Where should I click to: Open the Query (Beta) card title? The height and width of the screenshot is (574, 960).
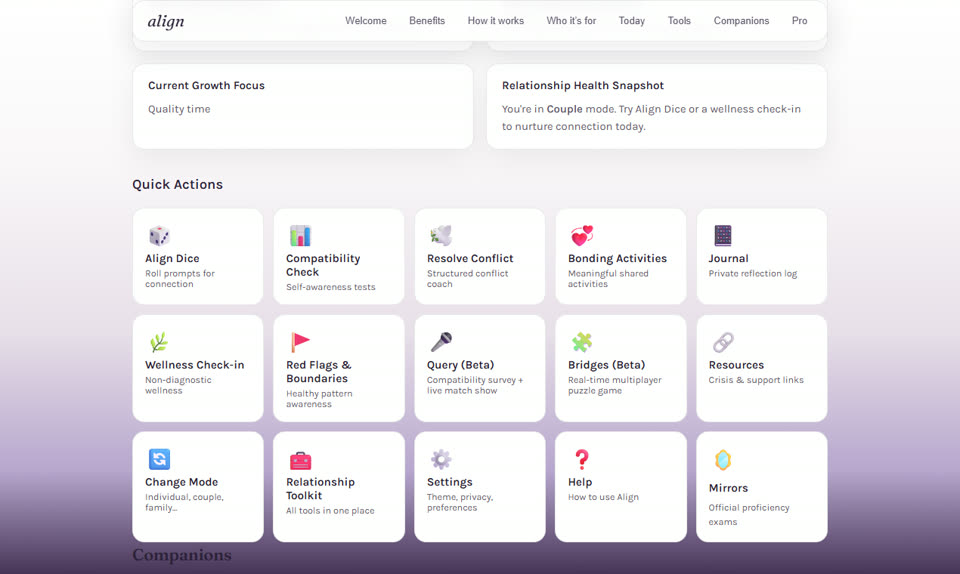click(460, 365)
